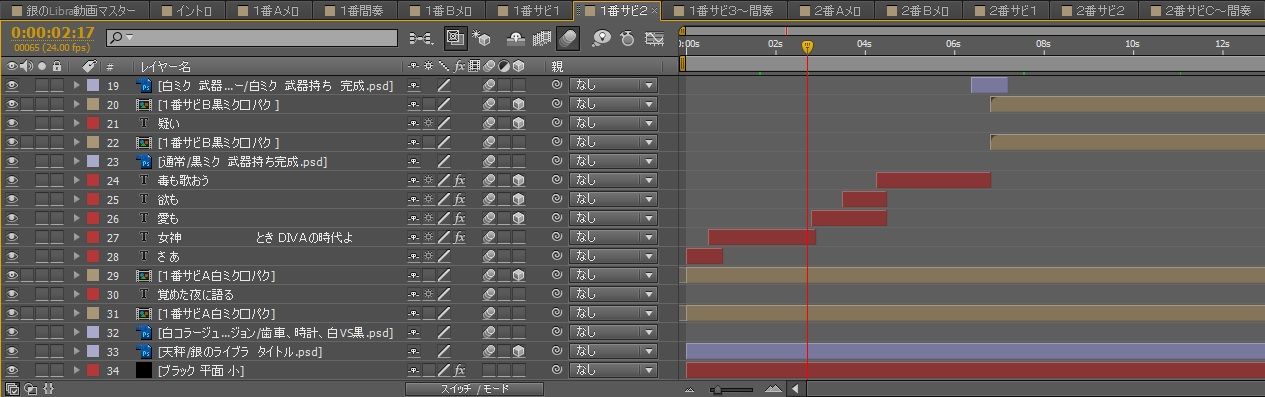Click the current timecode 0:00:02:17
Viewport: 1265px width, 397px height.
(x=52, y=33)
